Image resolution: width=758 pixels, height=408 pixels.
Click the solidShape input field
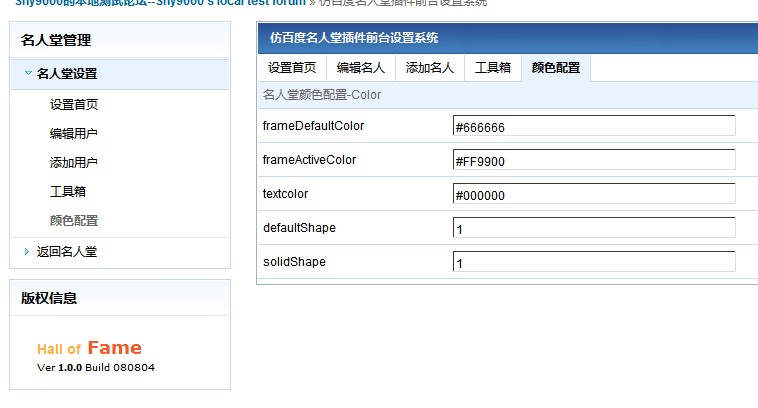(x=594, y=261)
